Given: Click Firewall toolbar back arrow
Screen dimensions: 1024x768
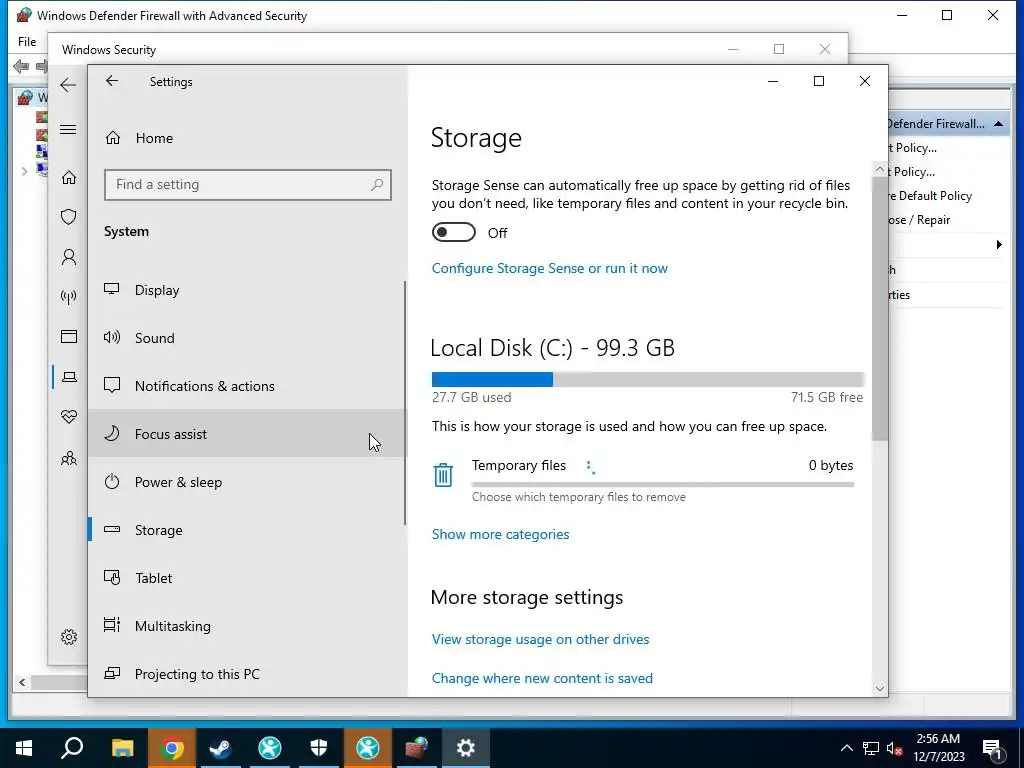Looking at the screenshot, I should click(x=21, y=66).
